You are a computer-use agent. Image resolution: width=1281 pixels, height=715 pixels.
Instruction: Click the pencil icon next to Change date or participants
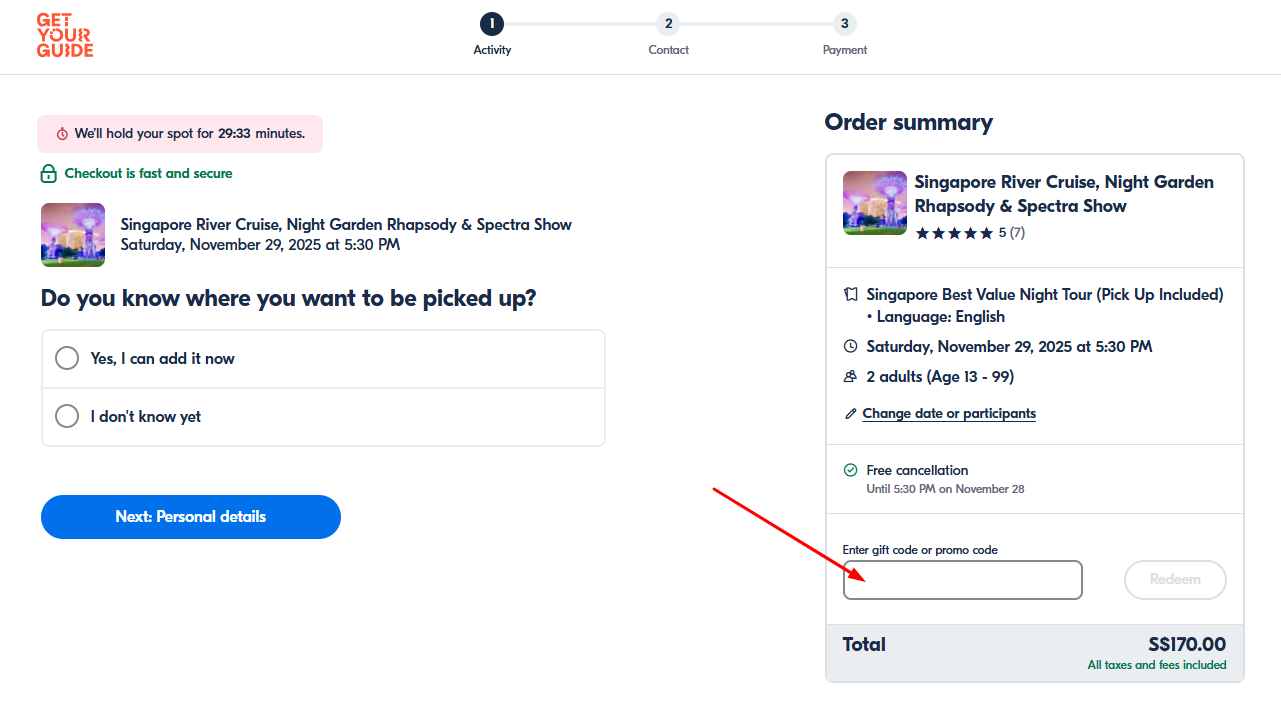pos(851,412)
